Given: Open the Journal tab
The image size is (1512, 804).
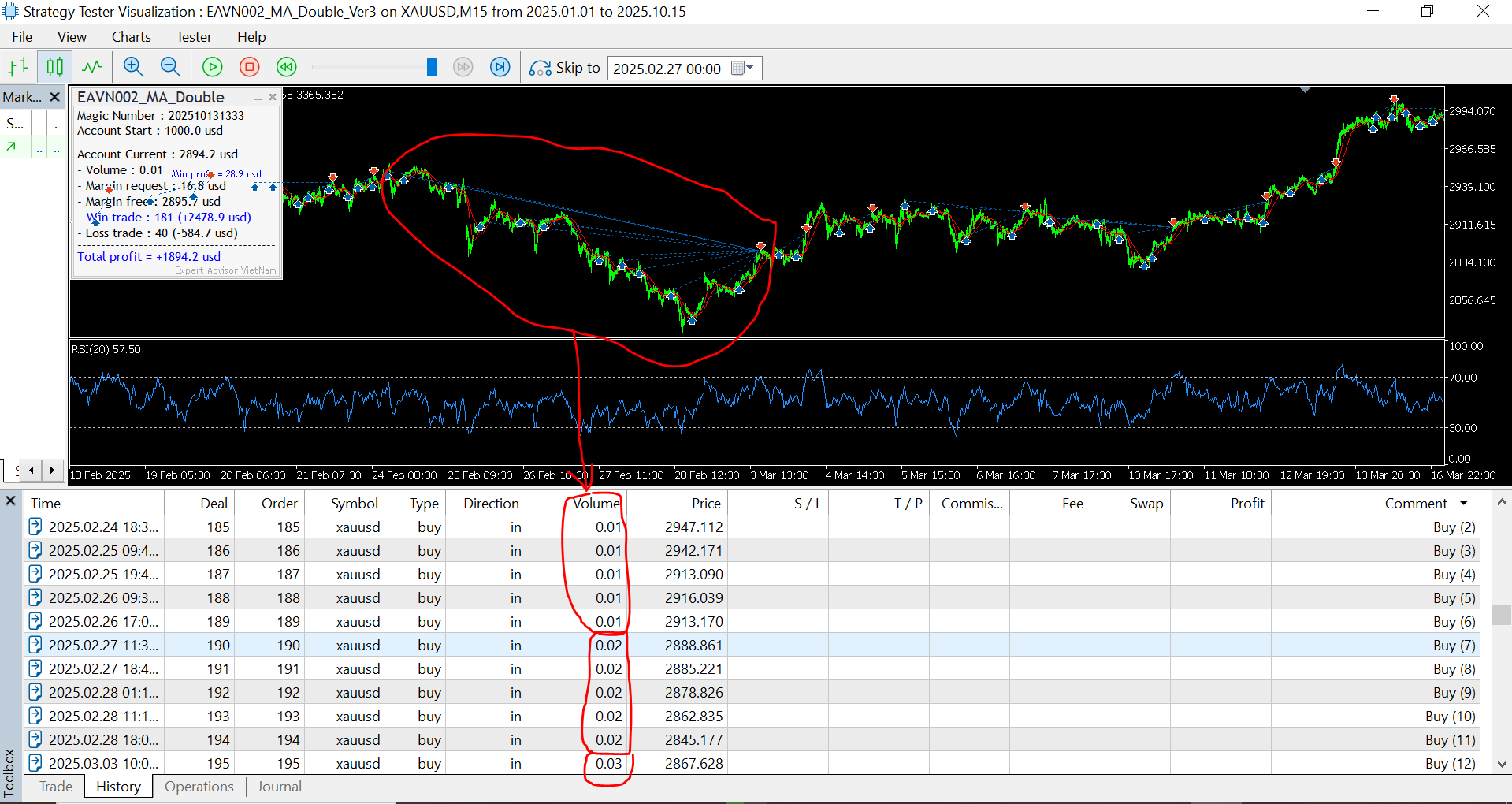Looking at the screenshot, I should [x=279, y=787].
